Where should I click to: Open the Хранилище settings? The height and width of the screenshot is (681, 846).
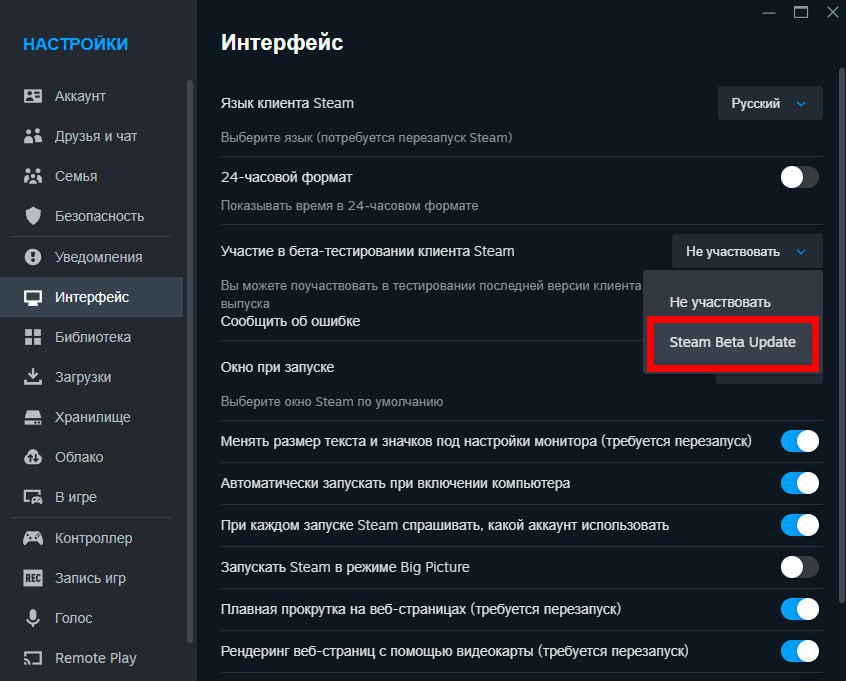92,417
